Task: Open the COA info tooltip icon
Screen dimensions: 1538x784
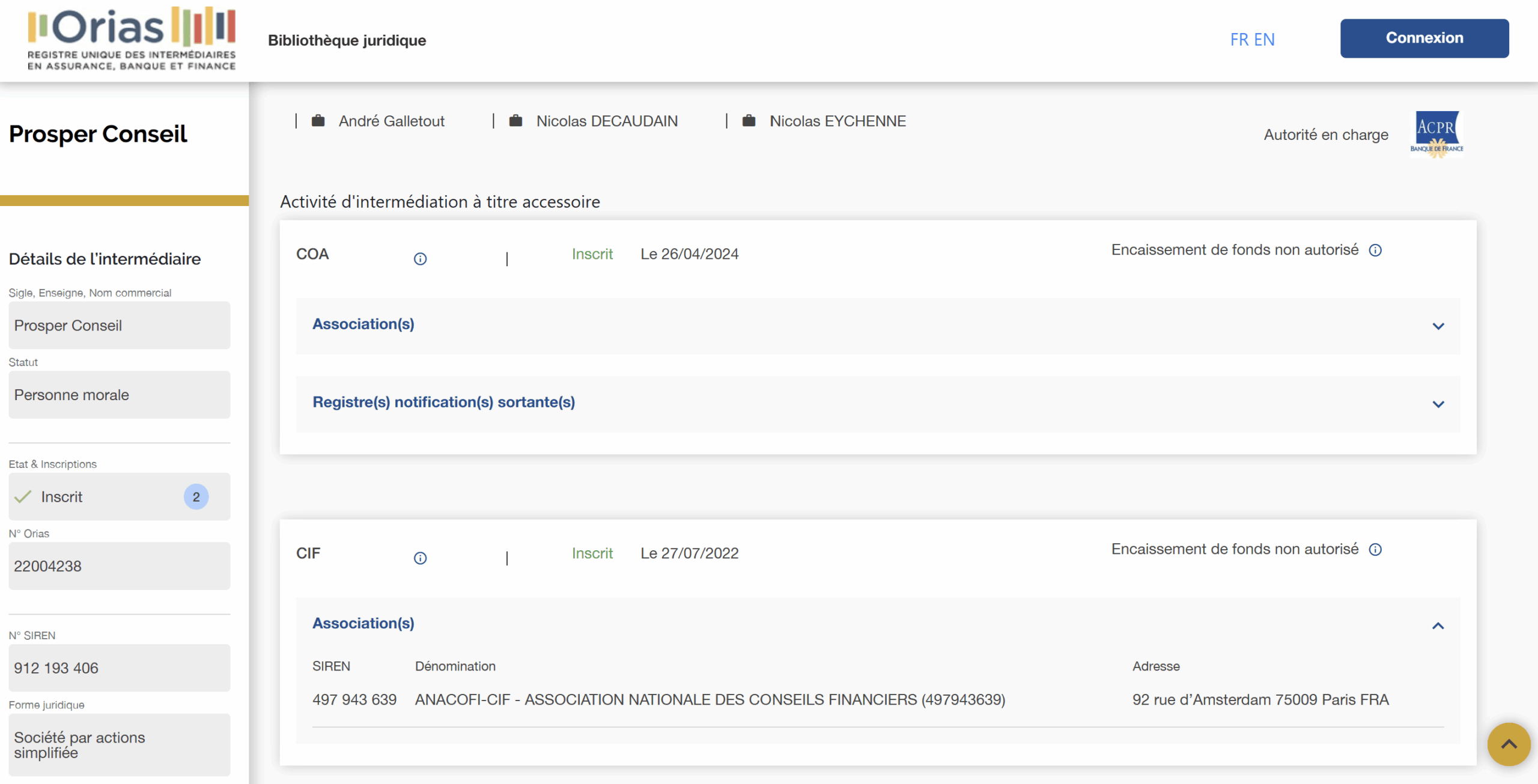Action: click(x=420, y=259)
